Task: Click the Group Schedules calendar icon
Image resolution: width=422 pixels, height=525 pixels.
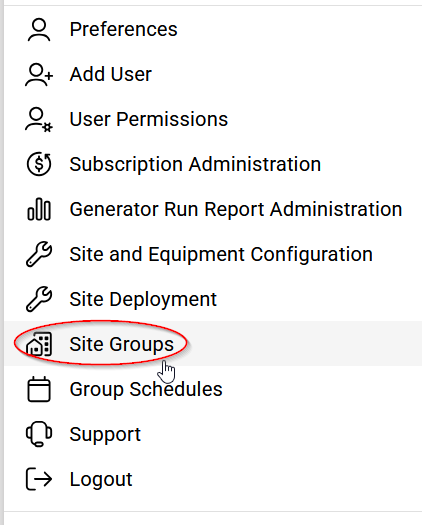Action: (39, 389)
